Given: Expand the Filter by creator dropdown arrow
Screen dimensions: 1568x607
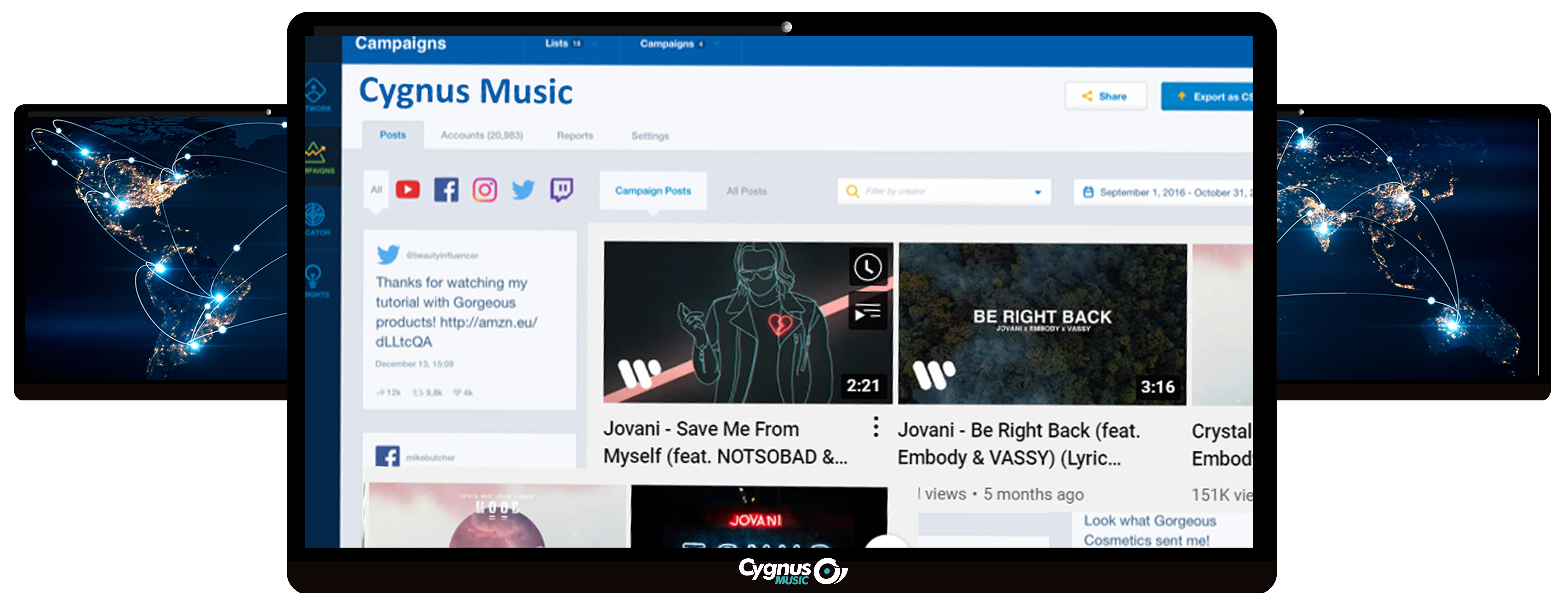Looking at the screenshot, I should coord(1038,192).
